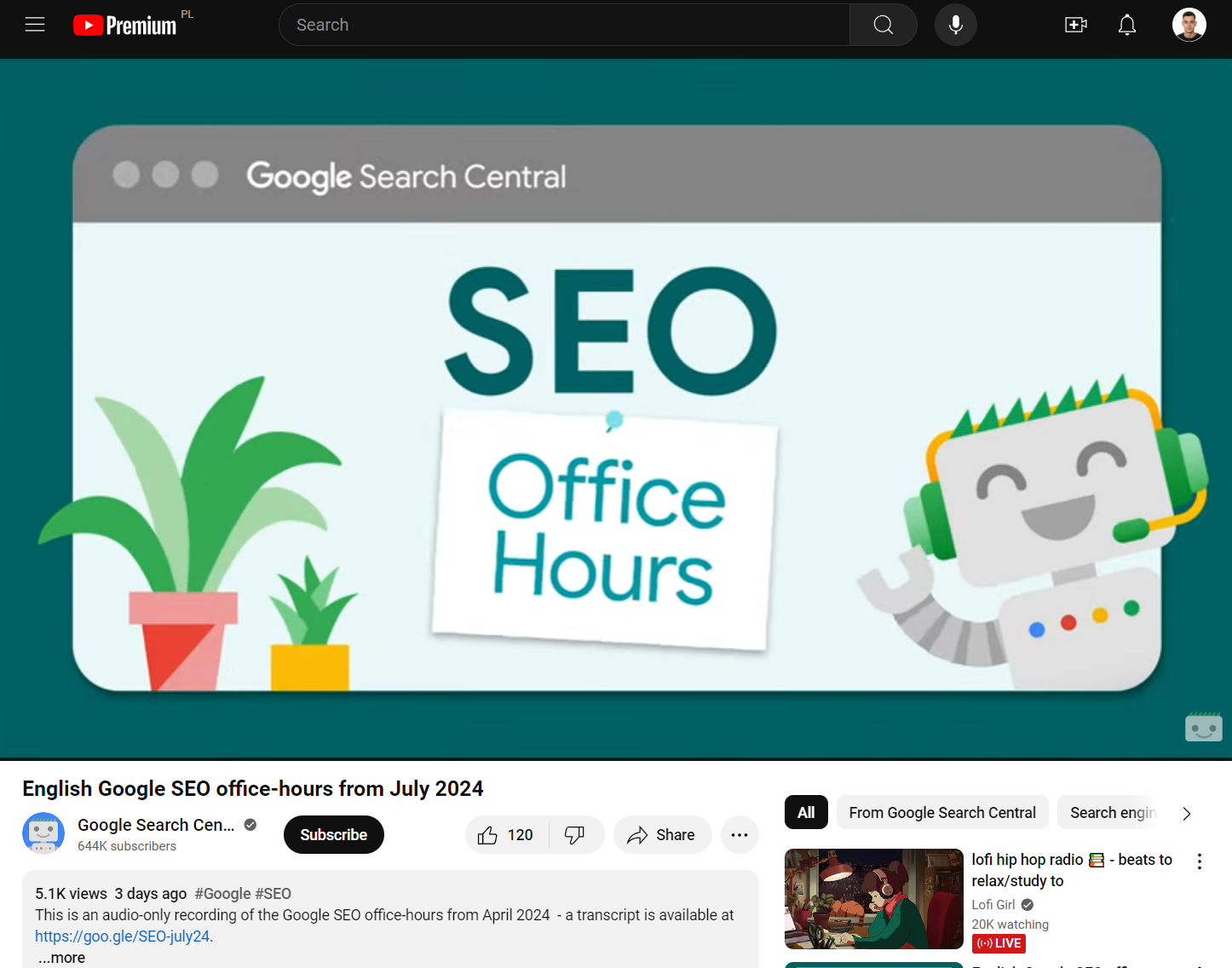
Task: Open Lofi Girl channel name
Action: click(993, 905)
